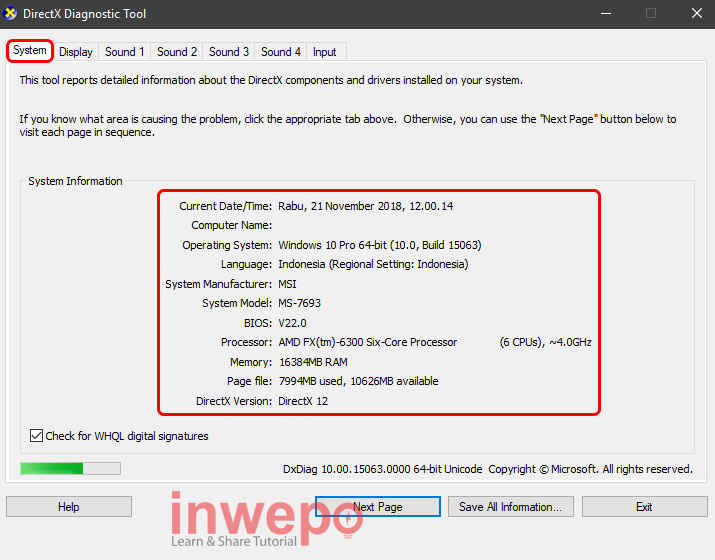Click the 'DirectX Diagnostic Tool' window title
This screenshot has height=560, width=715.
[84, 14]
